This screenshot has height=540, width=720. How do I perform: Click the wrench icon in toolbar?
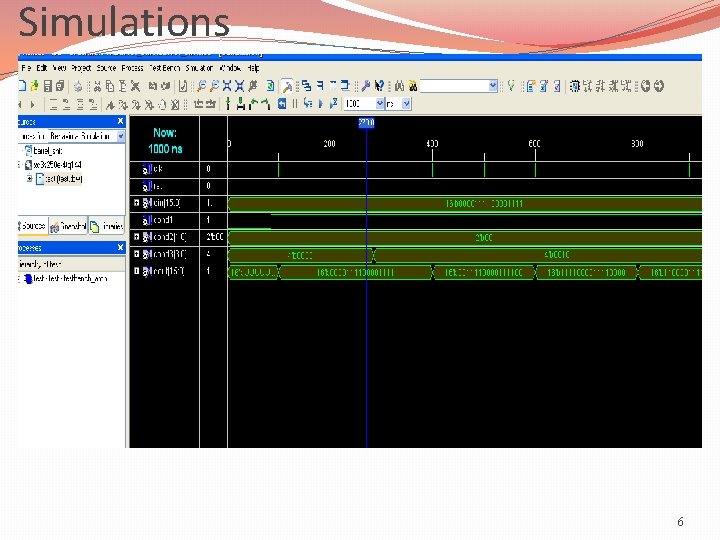366,86
